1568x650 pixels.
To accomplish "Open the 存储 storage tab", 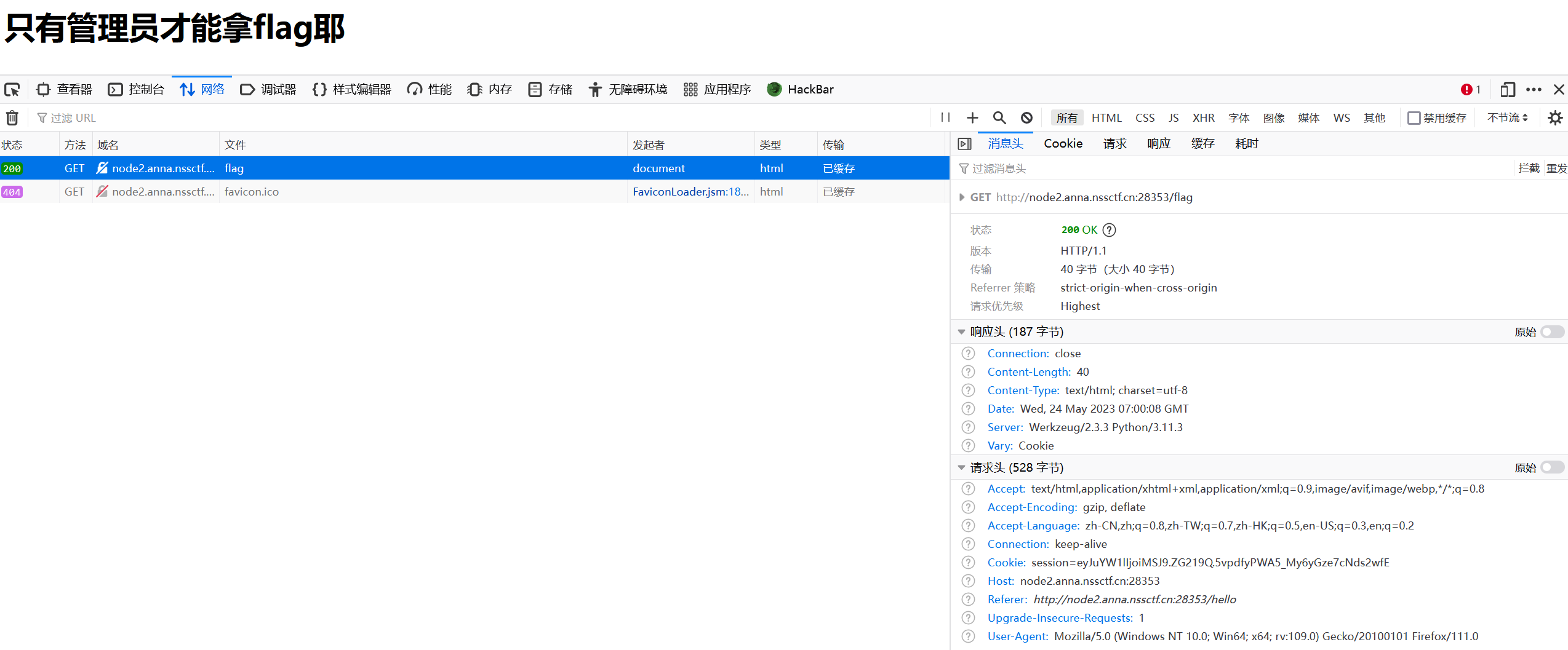I will (550, 90).
